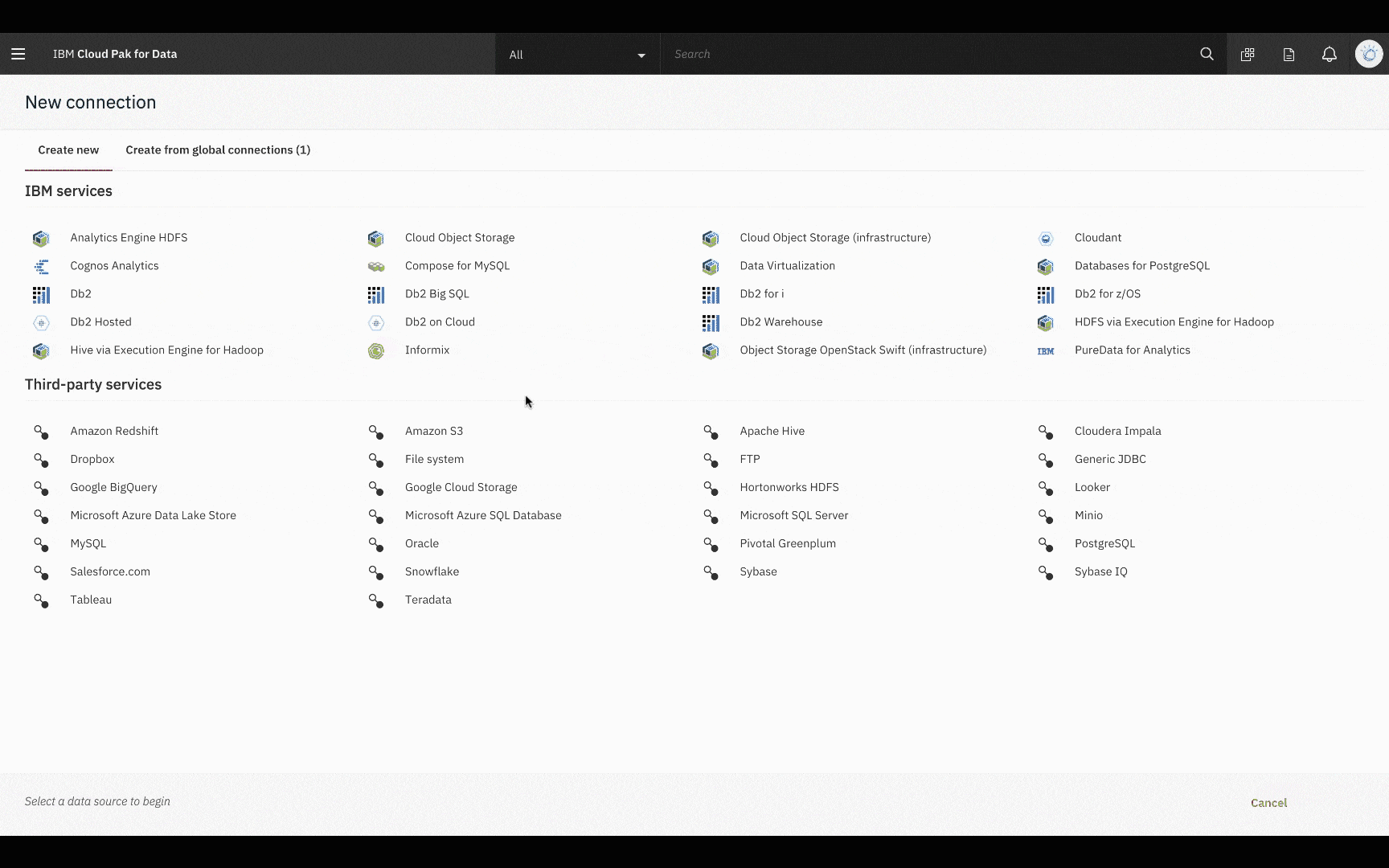This screenshot has height=868, width=1389.
Task: Open the user profile avatar
Action: click(x=1369, y=54)
